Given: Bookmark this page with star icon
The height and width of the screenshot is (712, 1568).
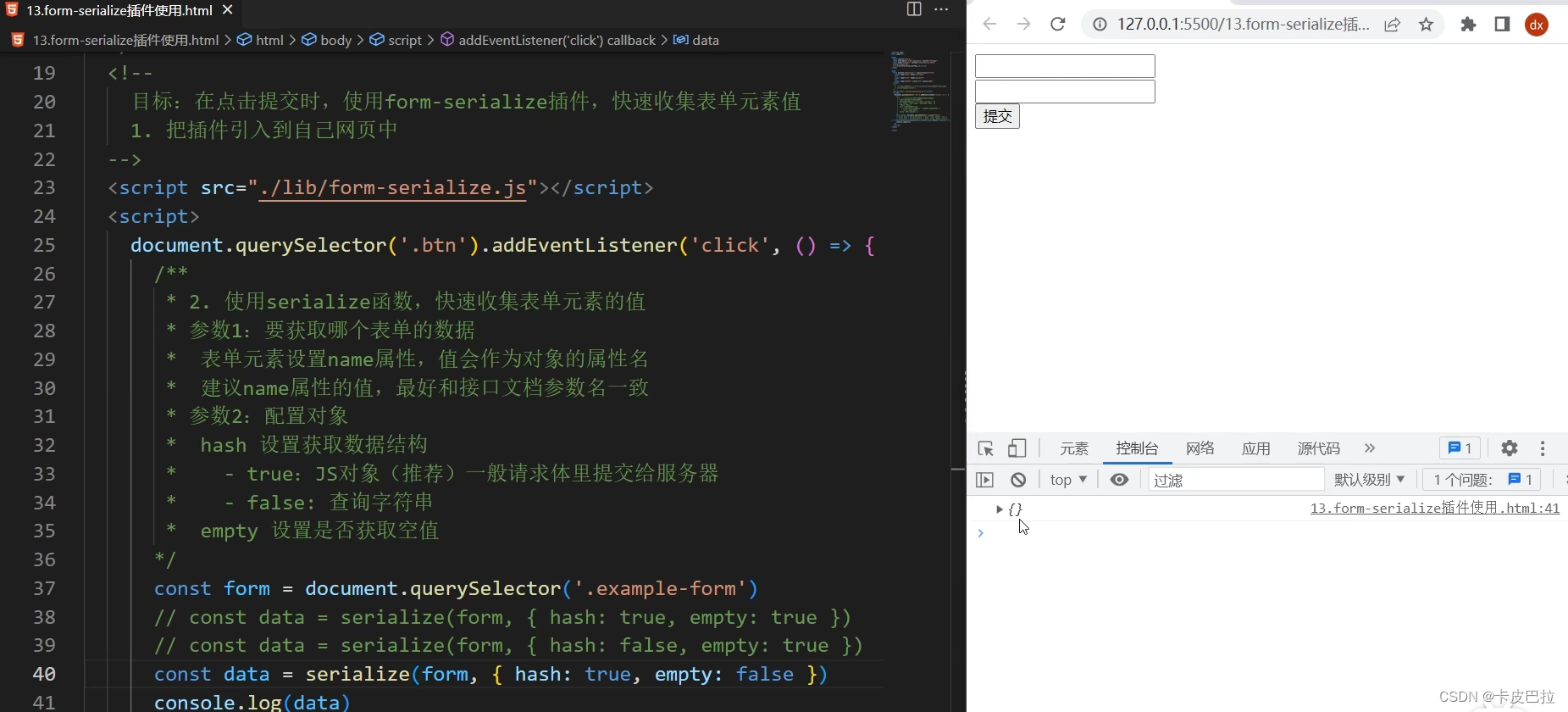Looking at the screenshot, I should pyautogui.click(x=1427, y=25).
